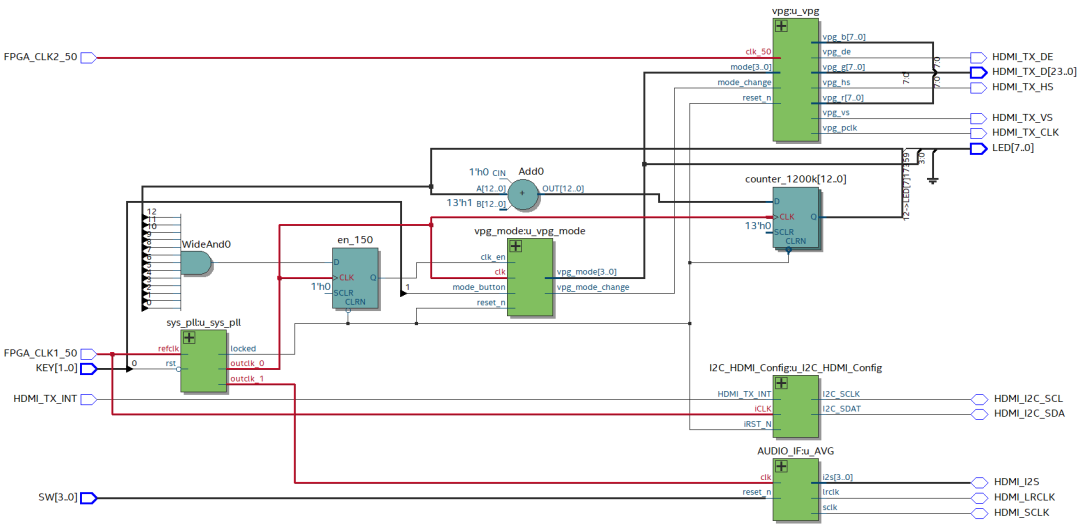Select the KEY[1..0] input pin symbol
The height and width of the screenshot is (528, 1080).
[89, 369]
